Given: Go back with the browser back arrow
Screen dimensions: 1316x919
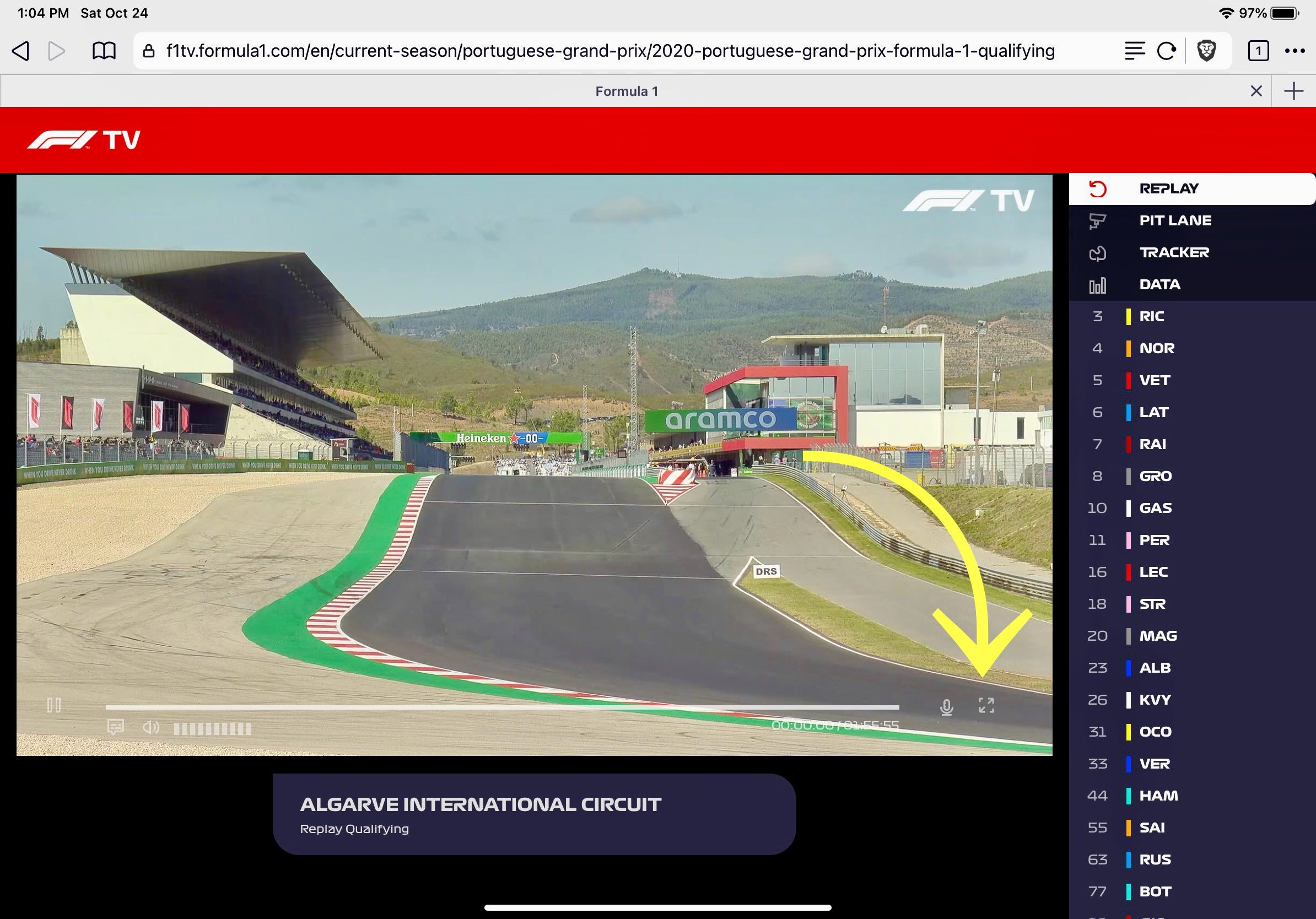Looking at the screenshot, I should point(20,51).
